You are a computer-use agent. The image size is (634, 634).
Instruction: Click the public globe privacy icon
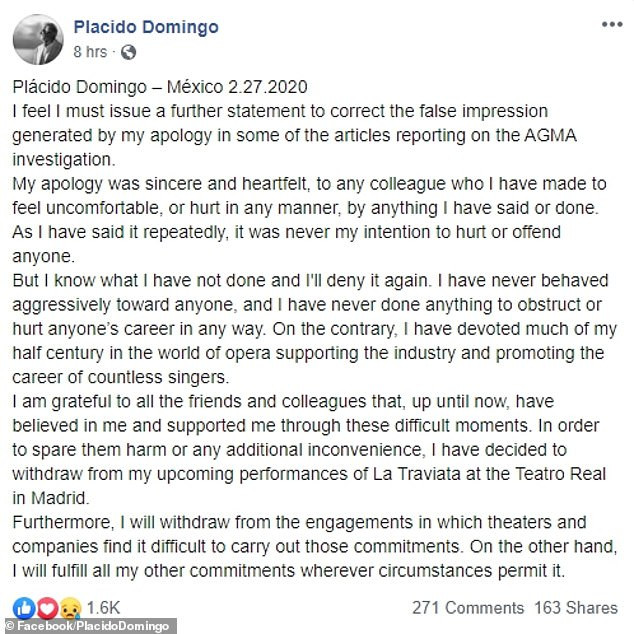(128, 52)
